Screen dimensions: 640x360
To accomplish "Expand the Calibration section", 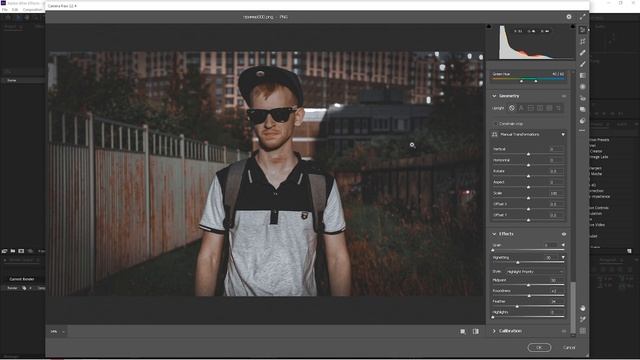I will pos(494,331).
